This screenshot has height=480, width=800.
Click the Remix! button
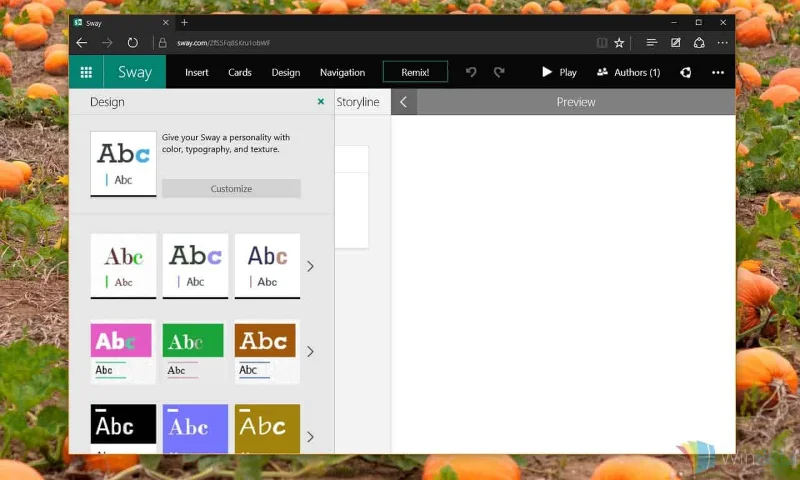[x=415, y=72]
